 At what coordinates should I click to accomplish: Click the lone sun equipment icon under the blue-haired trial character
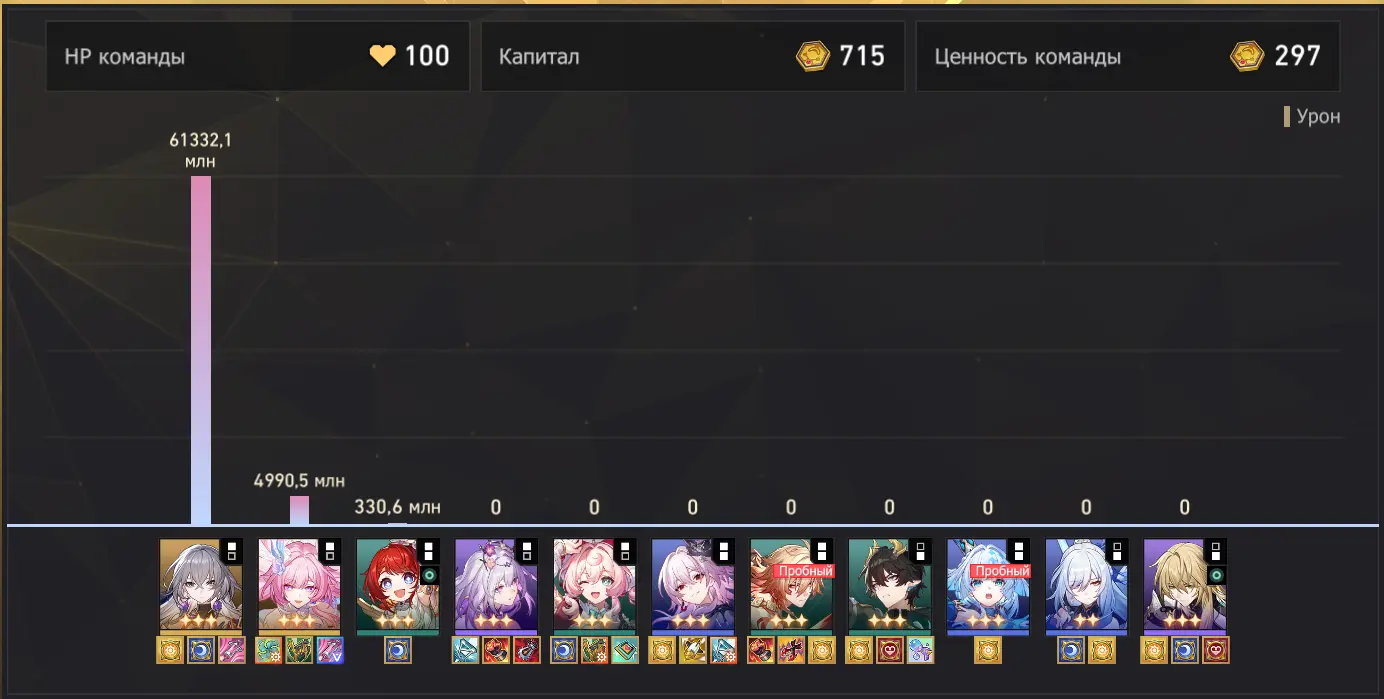coord(988,650)
